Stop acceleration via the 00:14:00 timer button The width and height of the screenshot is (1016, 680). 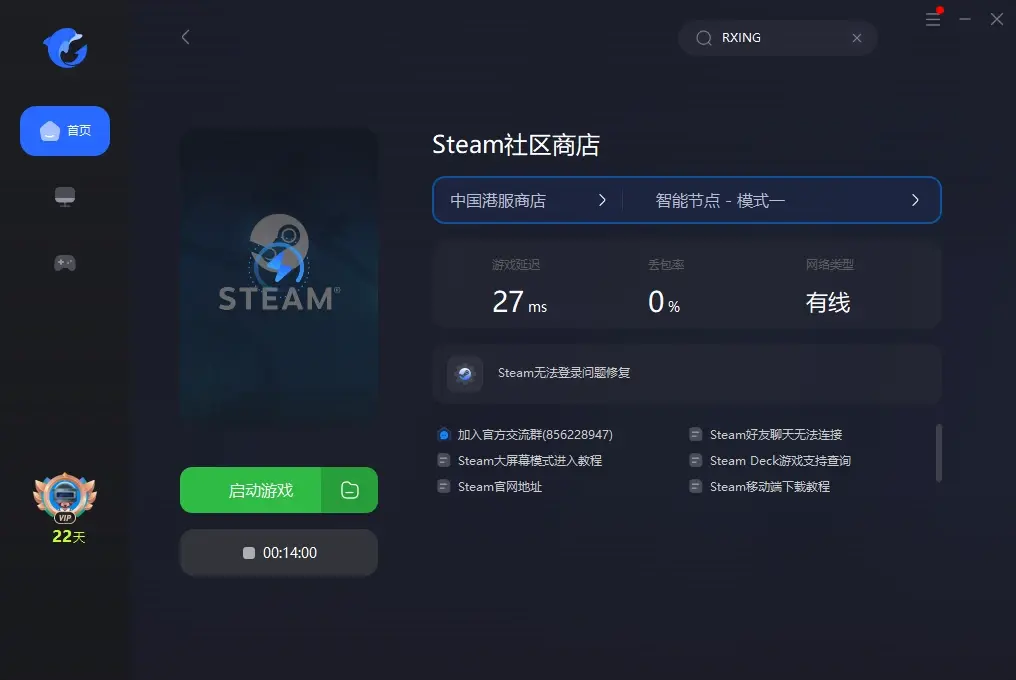click(279, 552)
